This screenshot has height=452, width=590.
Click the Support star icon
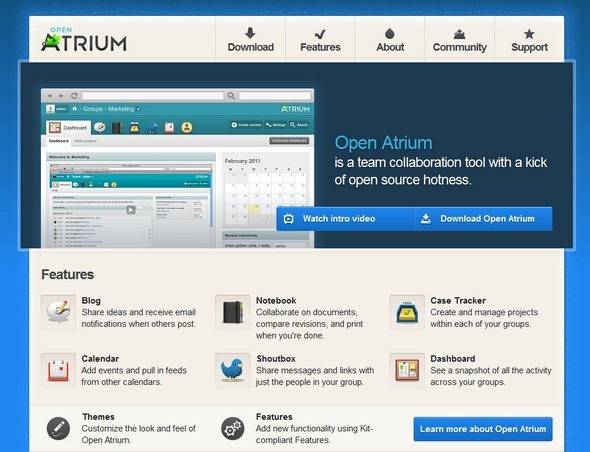529,34
